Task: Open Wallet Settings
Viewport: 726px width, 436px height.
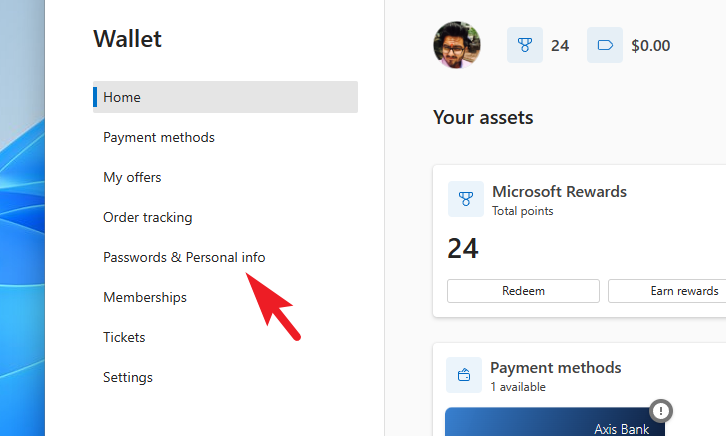Action: [x=128, y=377]
